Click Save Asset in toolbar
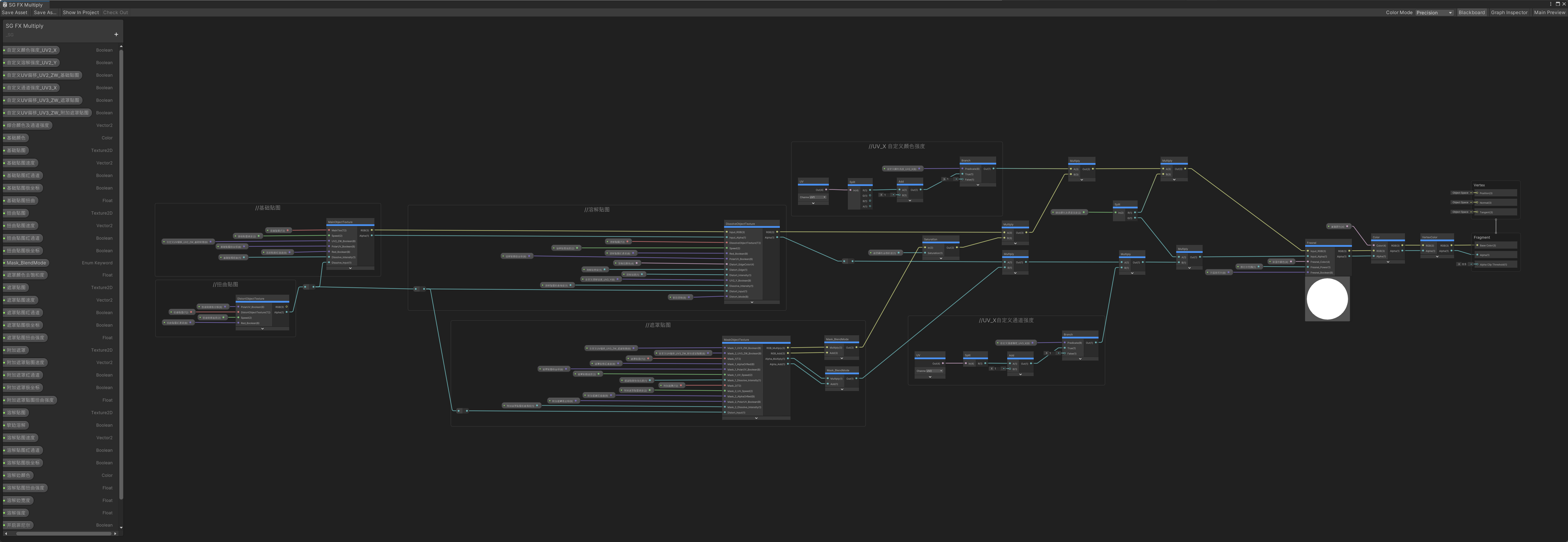 pos(15,12)
